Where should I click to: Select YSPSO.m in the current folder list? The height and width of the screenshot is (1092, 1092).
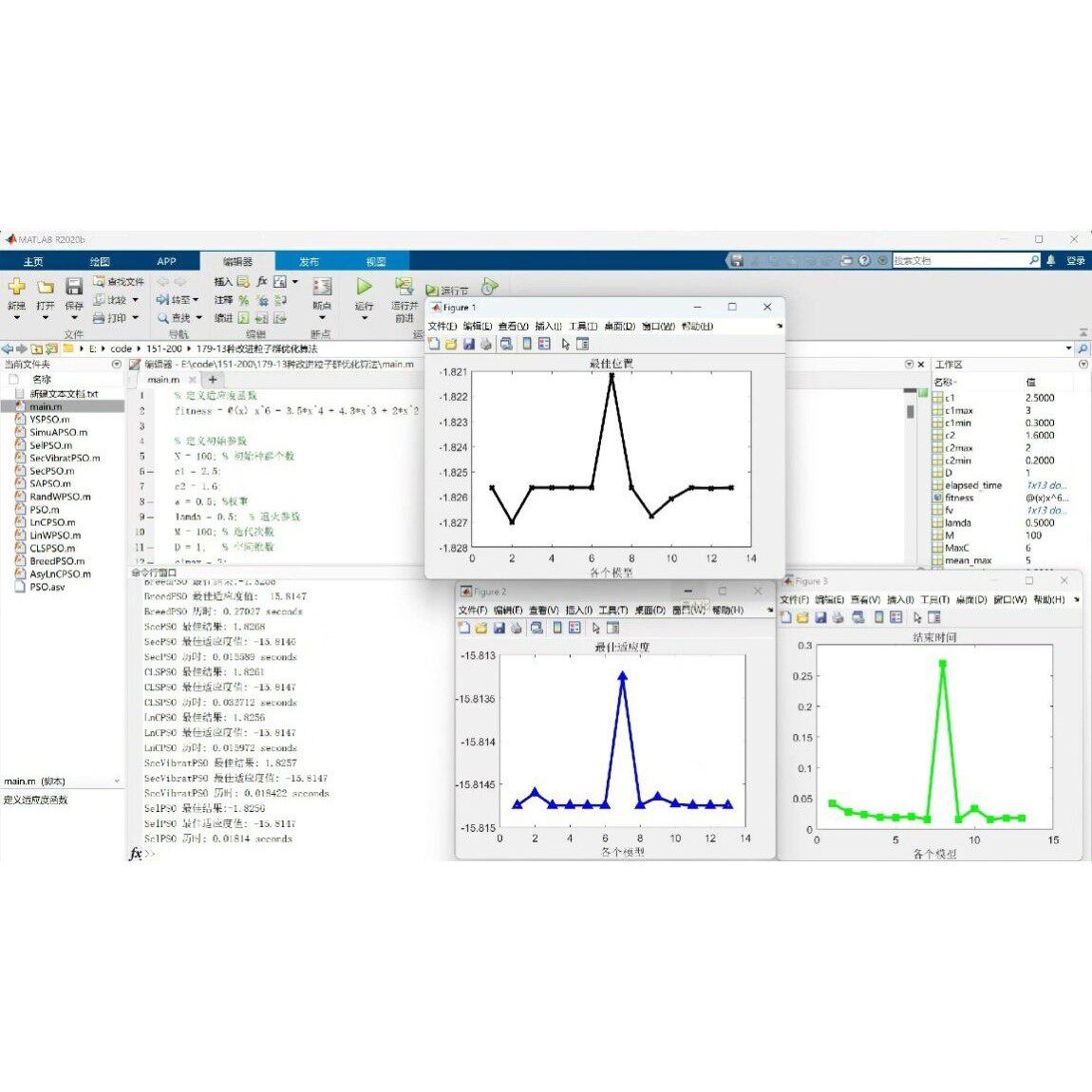click(49, 420)
